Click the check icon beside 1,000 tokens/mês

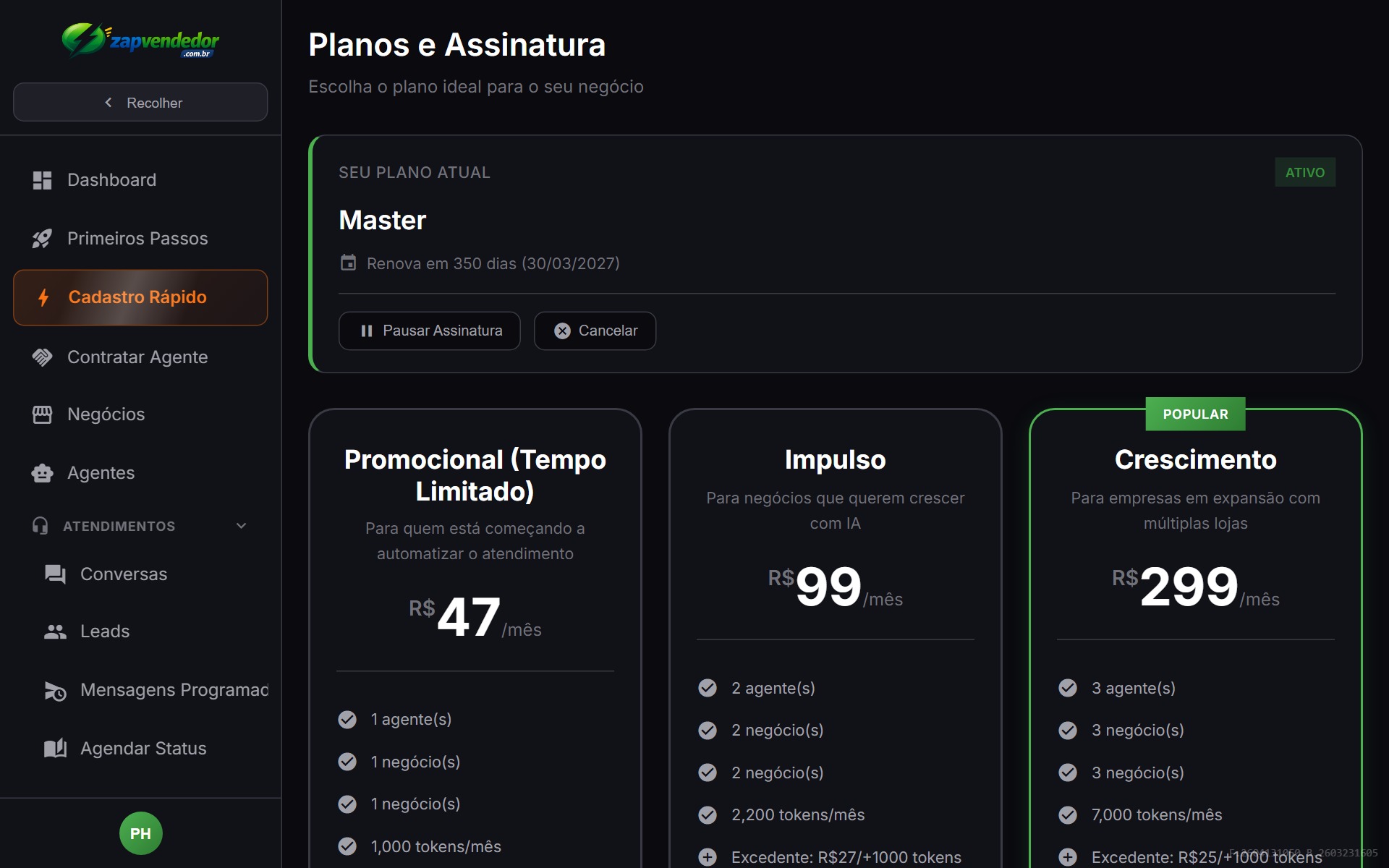coord(347,846)
